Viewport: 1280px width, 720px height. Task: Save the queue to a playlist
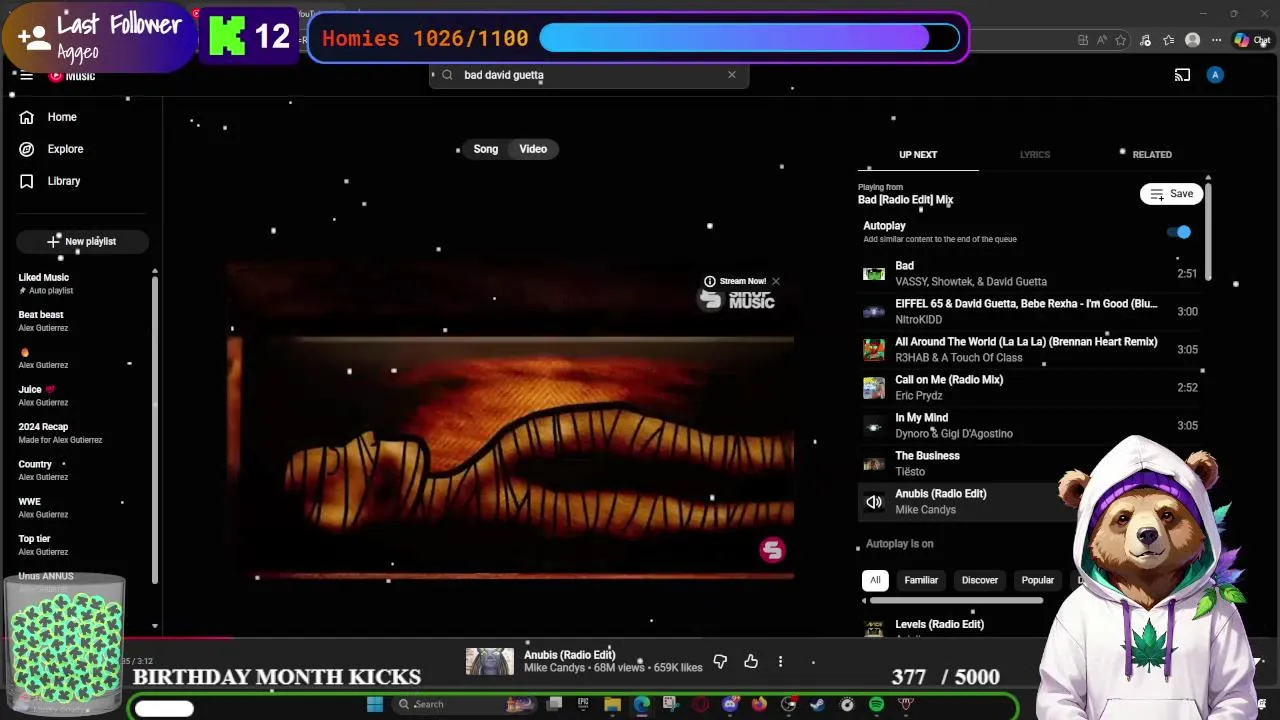(1171, 194)
